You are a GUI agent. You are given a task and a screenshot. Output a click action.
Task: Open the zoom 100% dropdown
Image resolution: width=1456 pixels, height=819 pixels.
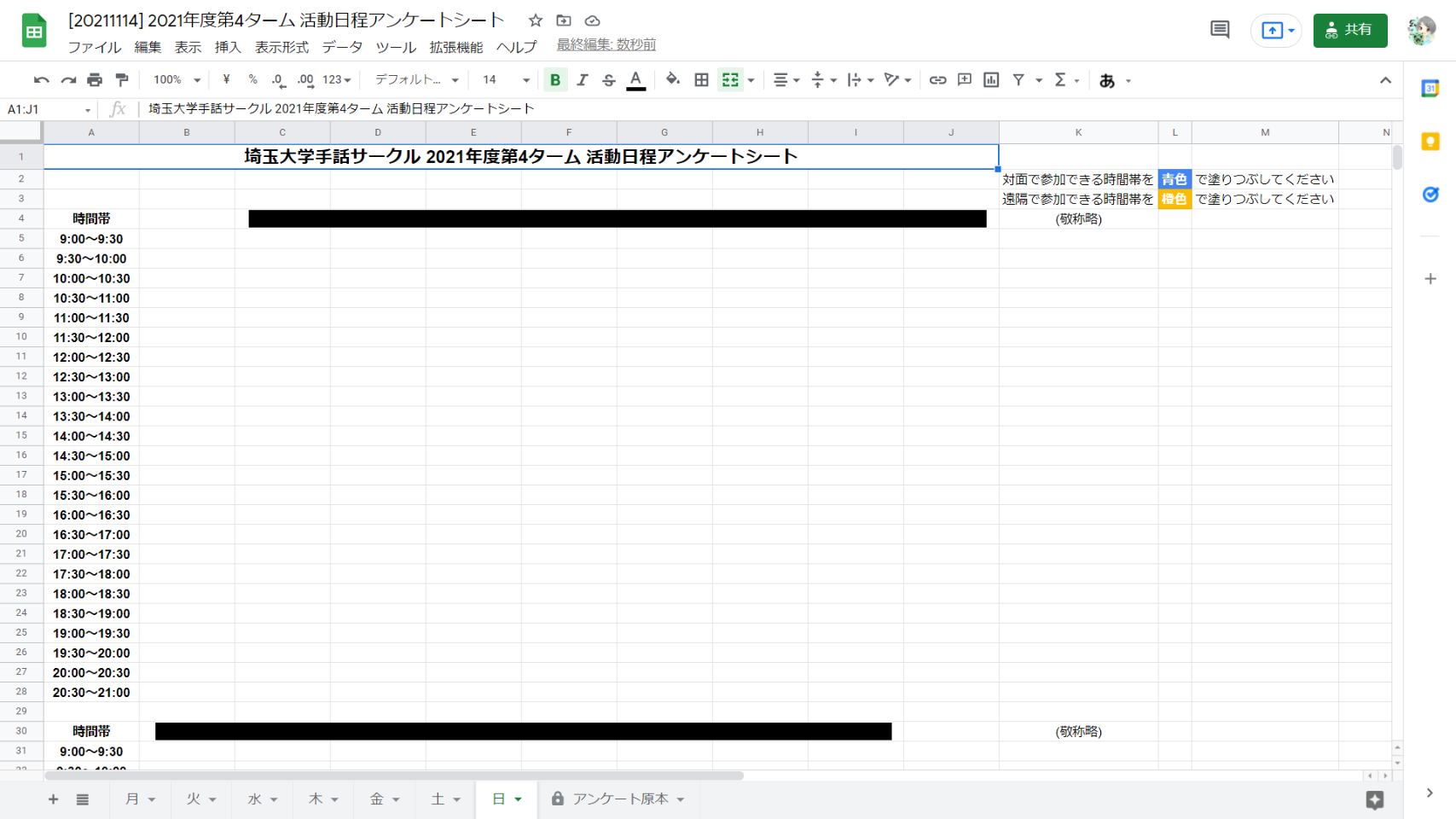177,80
